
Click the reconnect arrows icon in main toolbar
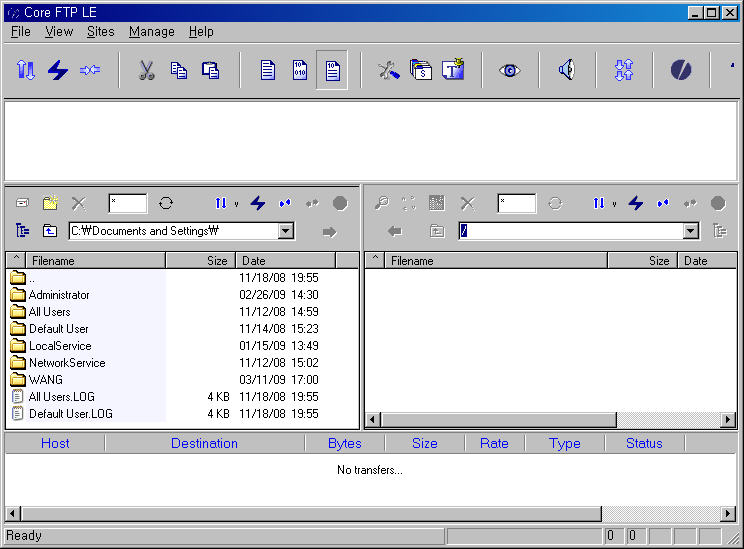pyautogui.click(x=90, y=70)
